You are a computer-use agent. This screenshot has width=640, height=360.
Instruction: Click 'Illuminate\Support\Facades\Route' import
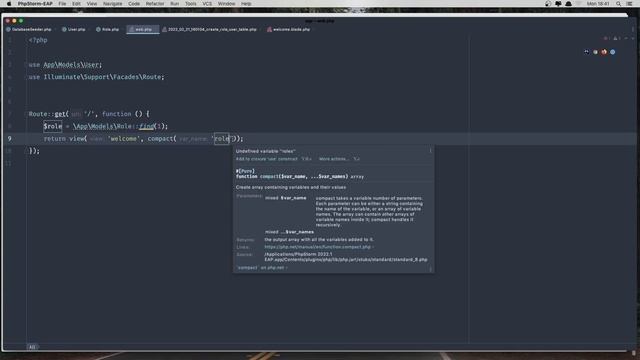[102, 77]
